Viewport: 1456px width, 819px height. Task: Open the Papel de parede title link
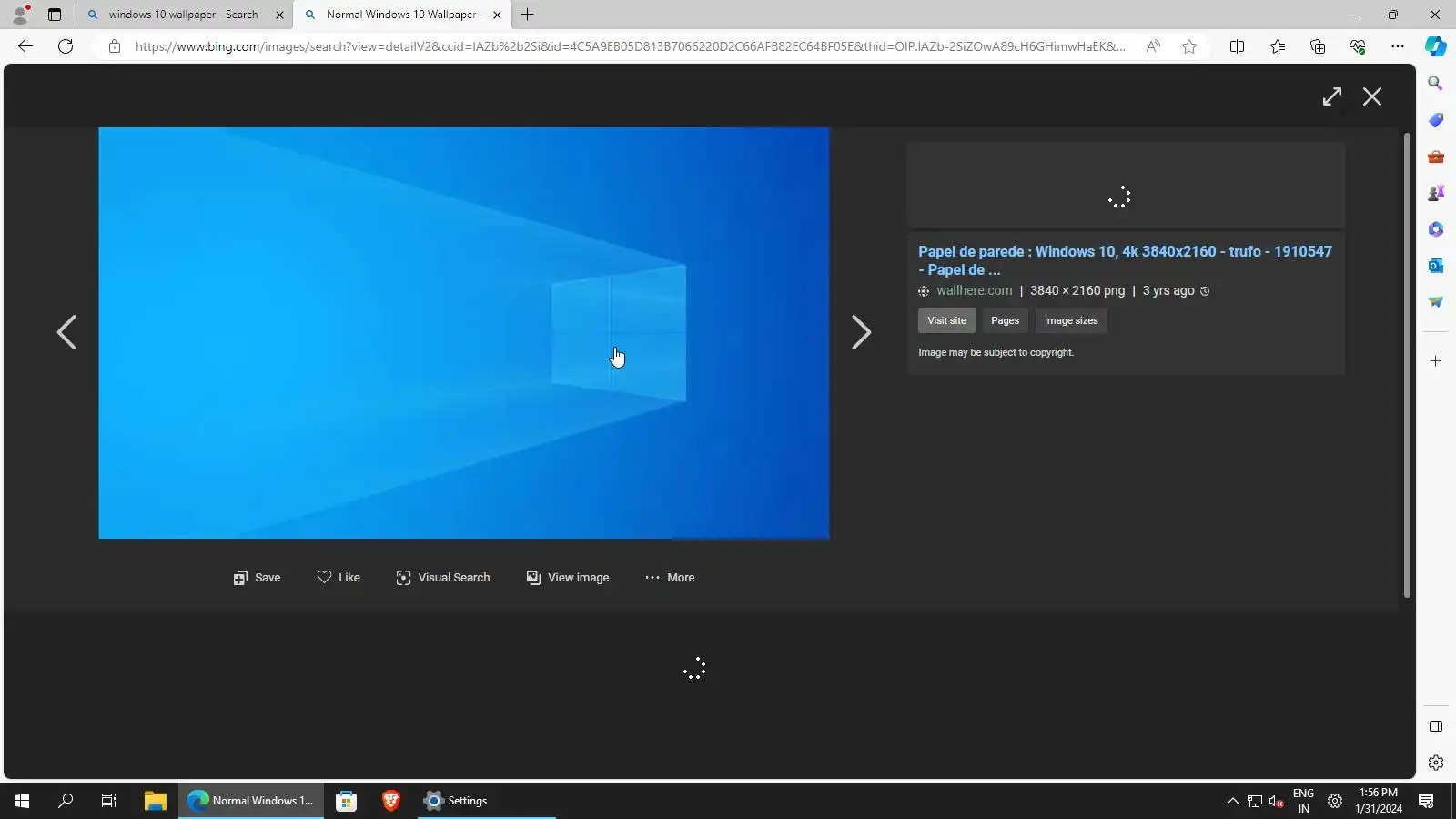pos(1125,260)
